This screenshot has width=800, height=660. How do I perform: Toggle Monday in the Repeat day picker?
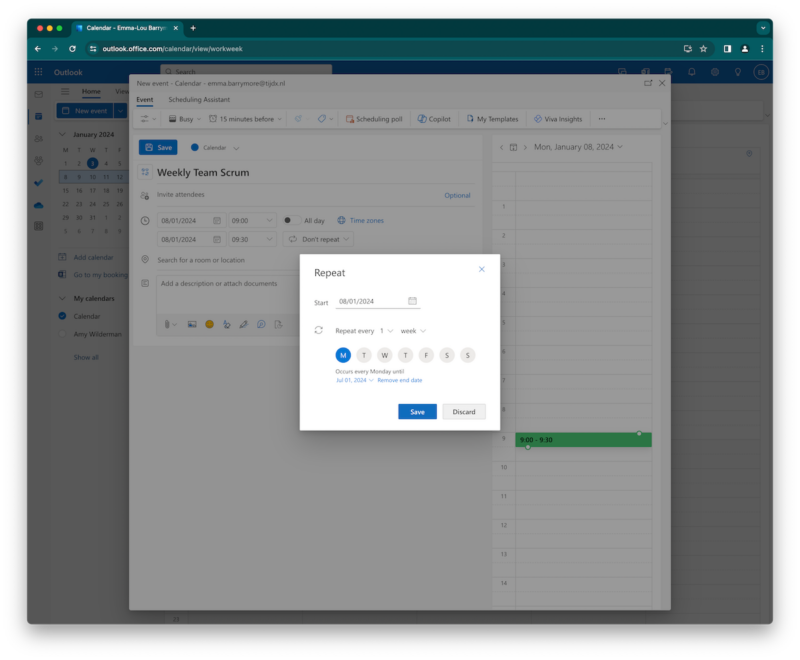pyautogui.click(x=343, y=355)
